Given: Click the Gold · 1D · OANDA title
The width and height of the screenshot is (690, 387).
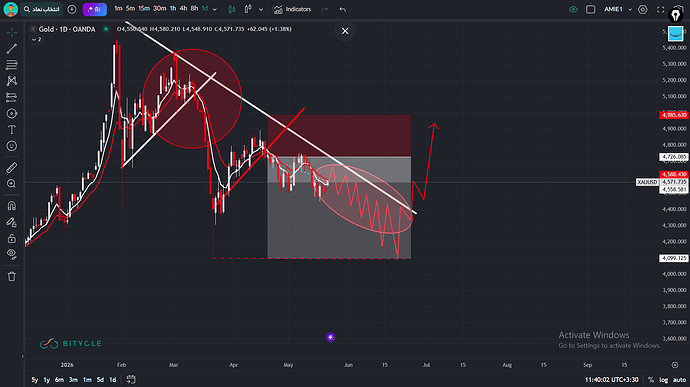Looking at the screenshot, I should [x=67, y=29].
